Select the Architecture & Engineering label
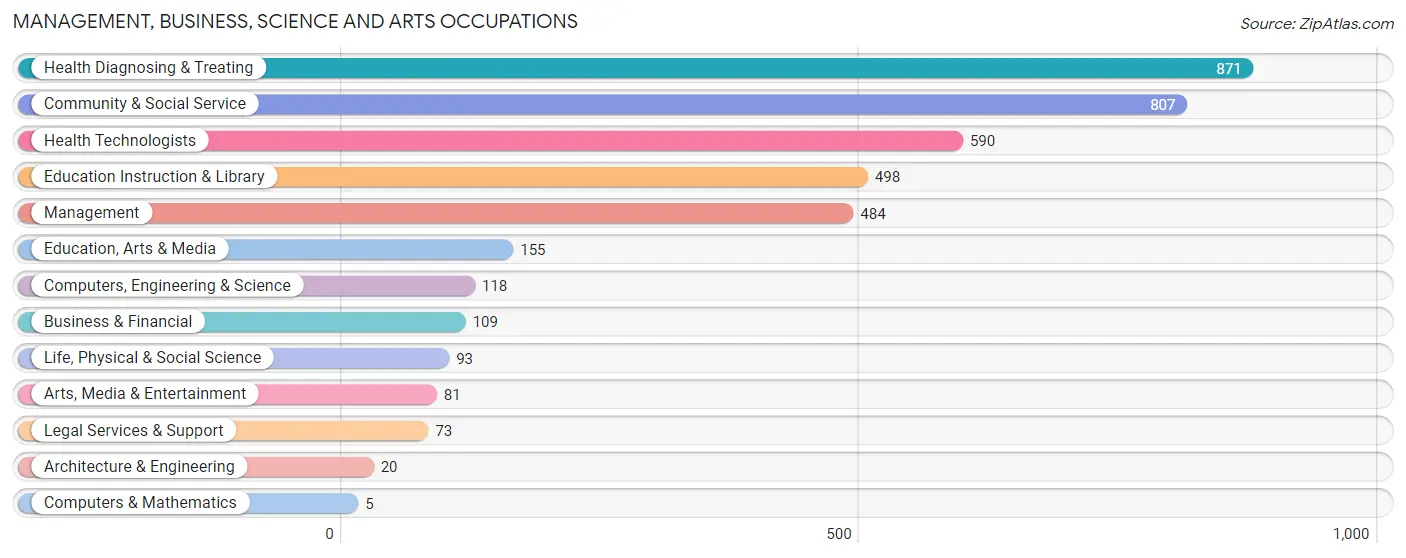Image resolution: width=1406 pixels, height=558 pixels. point(139,467)
